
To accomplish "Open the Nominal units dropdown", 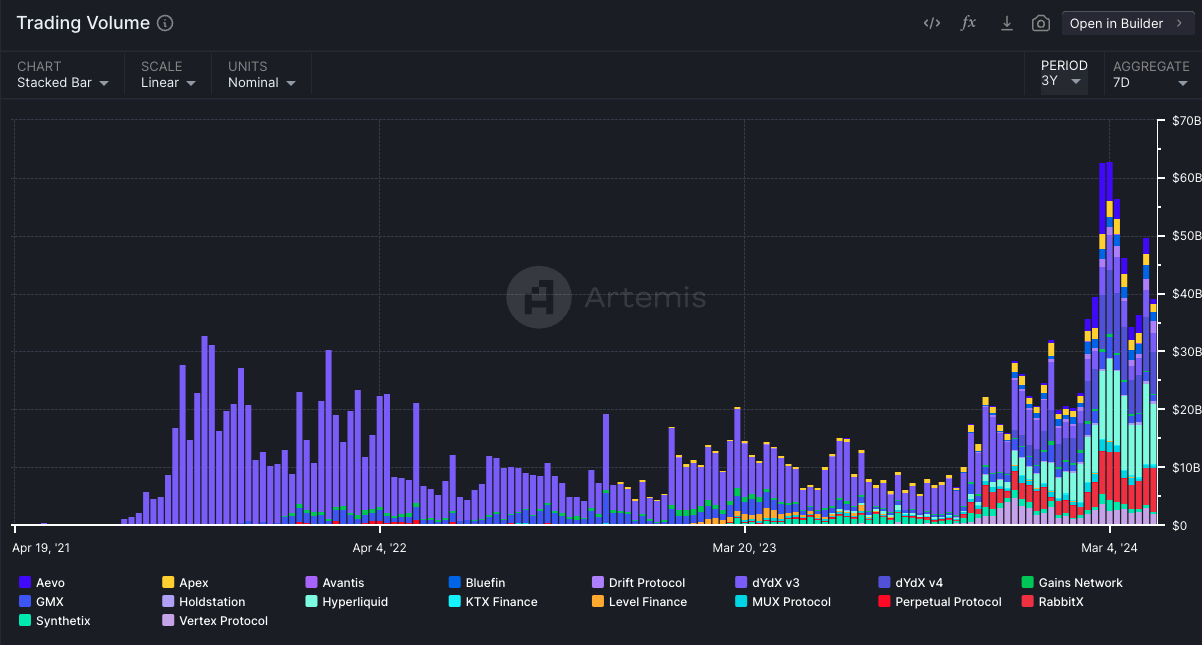I will click(x=261, y=83).
